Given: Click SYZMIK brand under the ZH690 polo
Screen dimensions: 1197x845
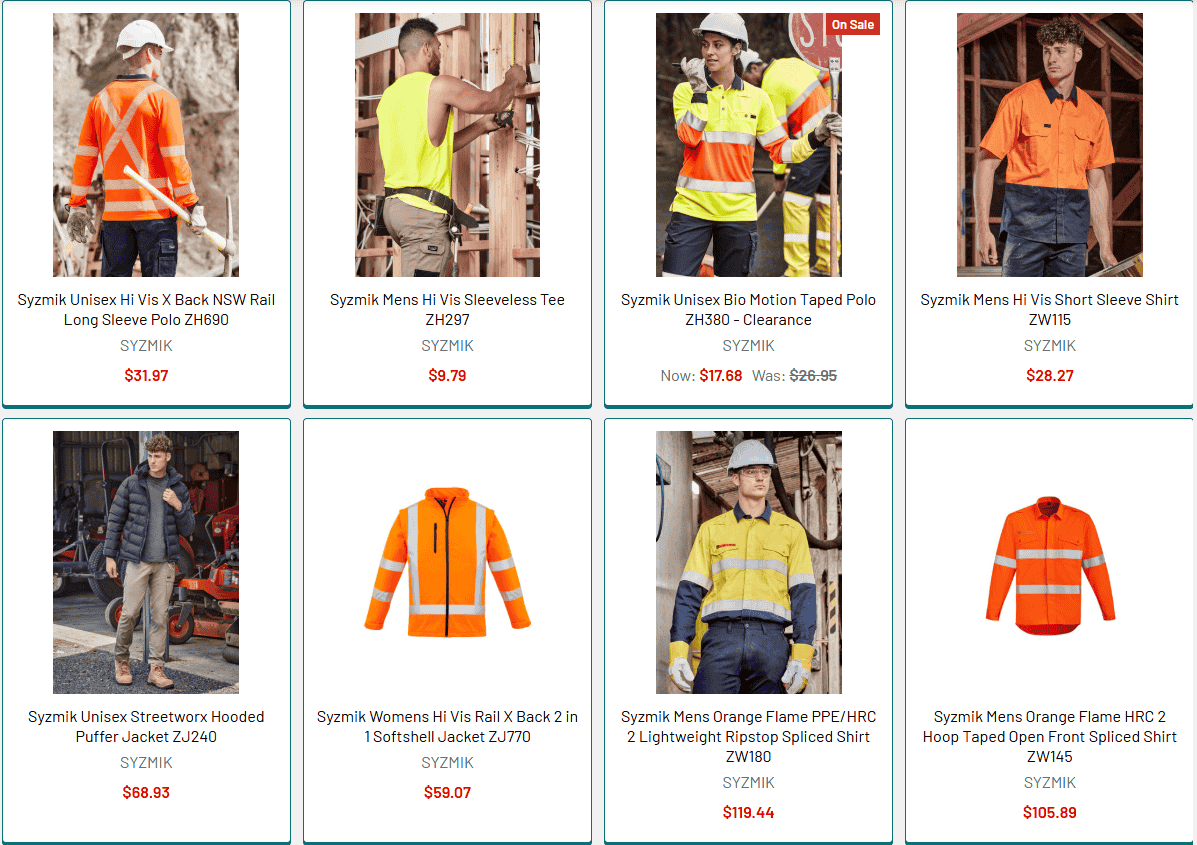Looking at the screenshot, I should [146, 346].
